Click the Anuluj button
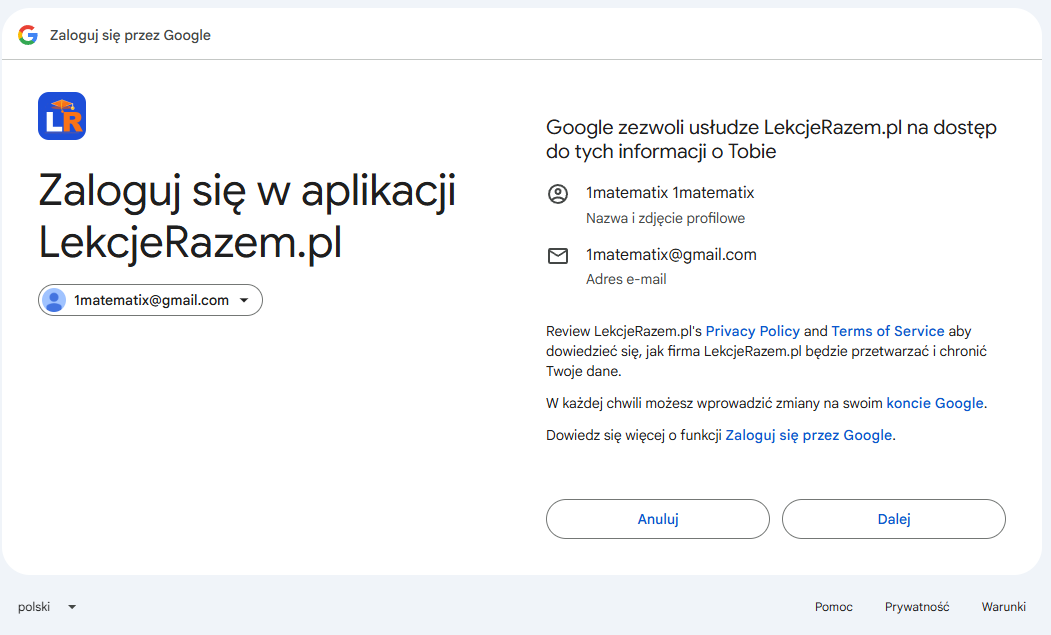The width and height of the screenshot is (1051, 635). click(x=658, y=519)
